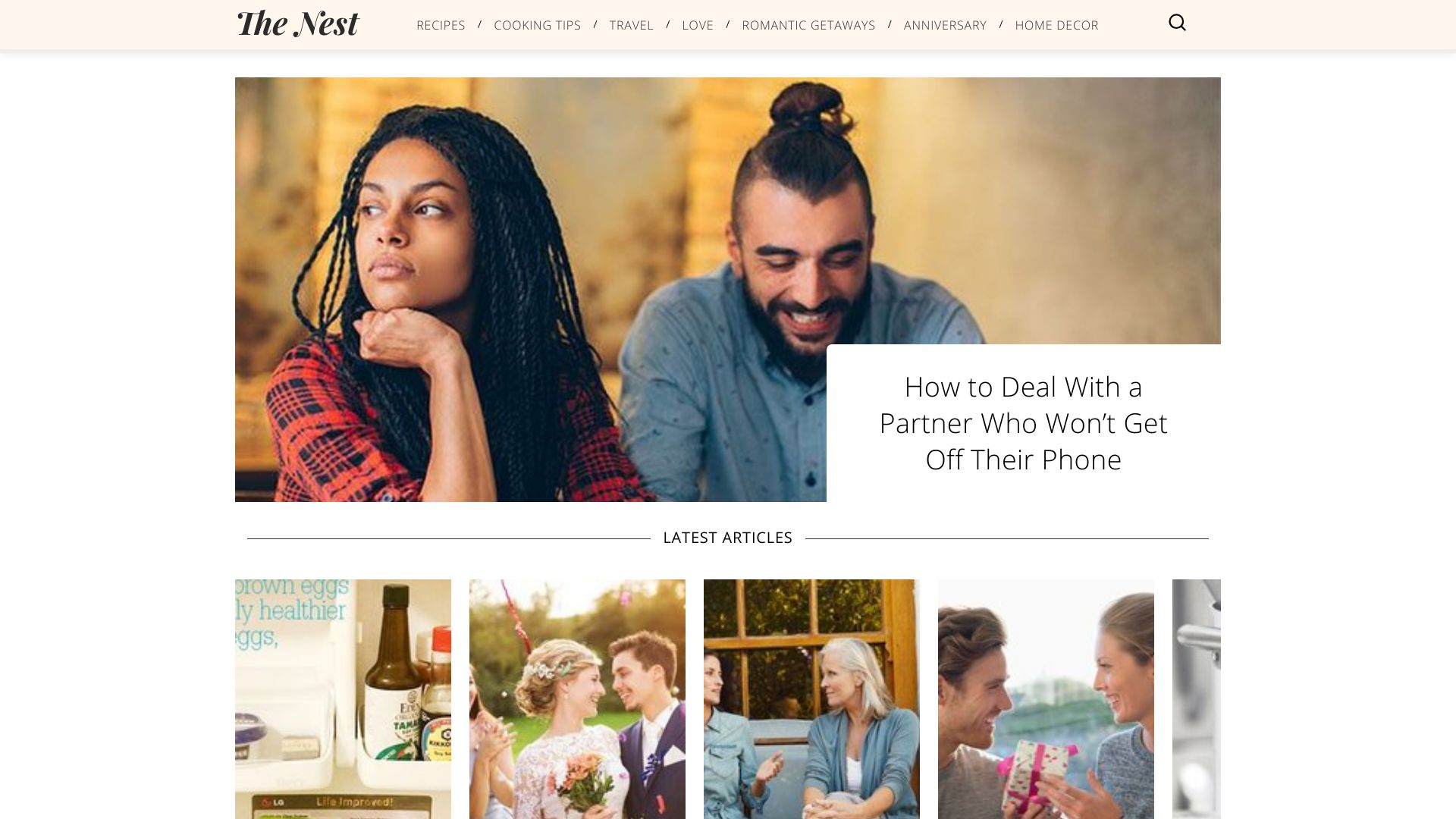1456x819 pixels.
Task: Click the Latest Articles heading
Action: coord(727,538)
